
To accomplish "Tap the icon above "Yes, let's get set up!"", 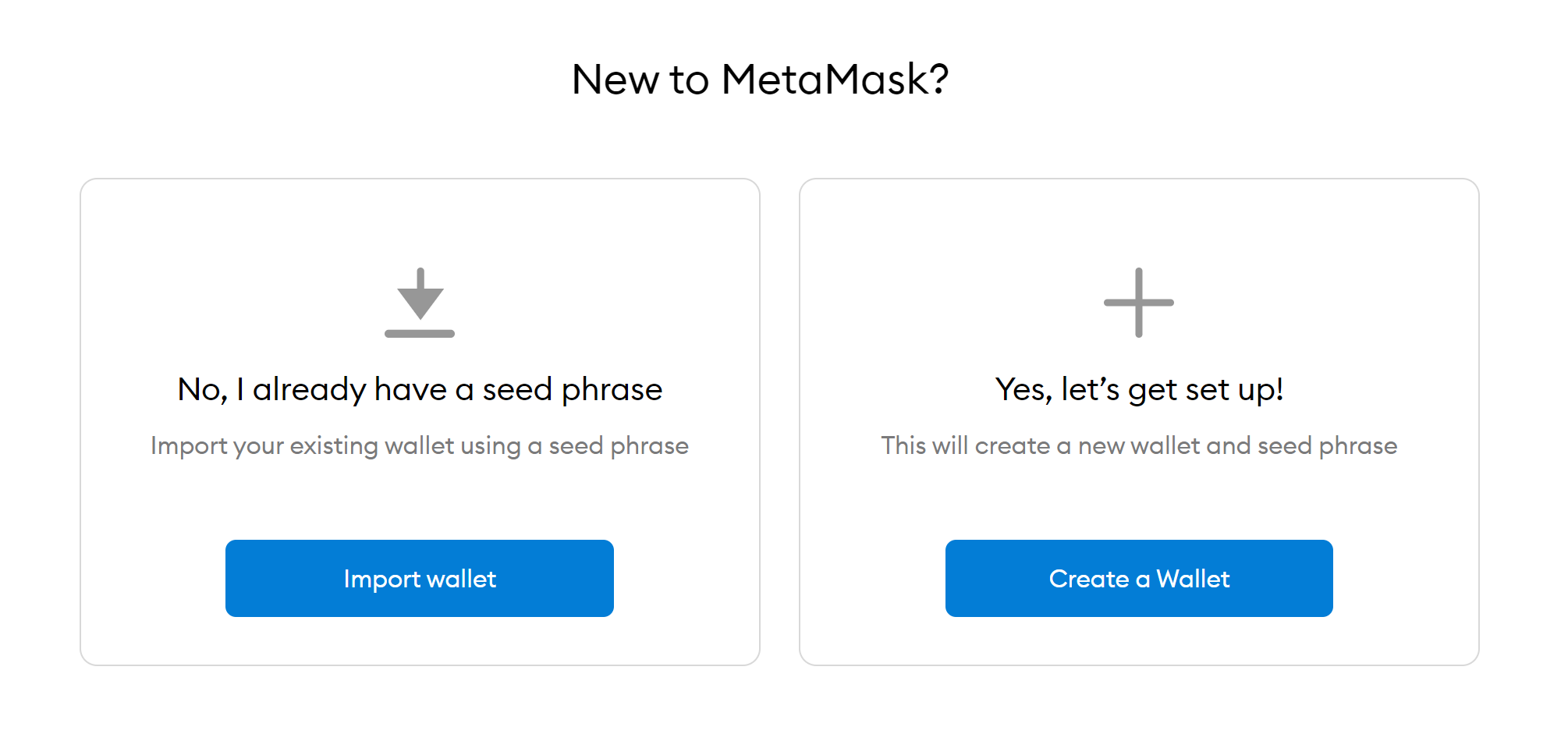I will pyautogui.click(x=1138, y=303).
